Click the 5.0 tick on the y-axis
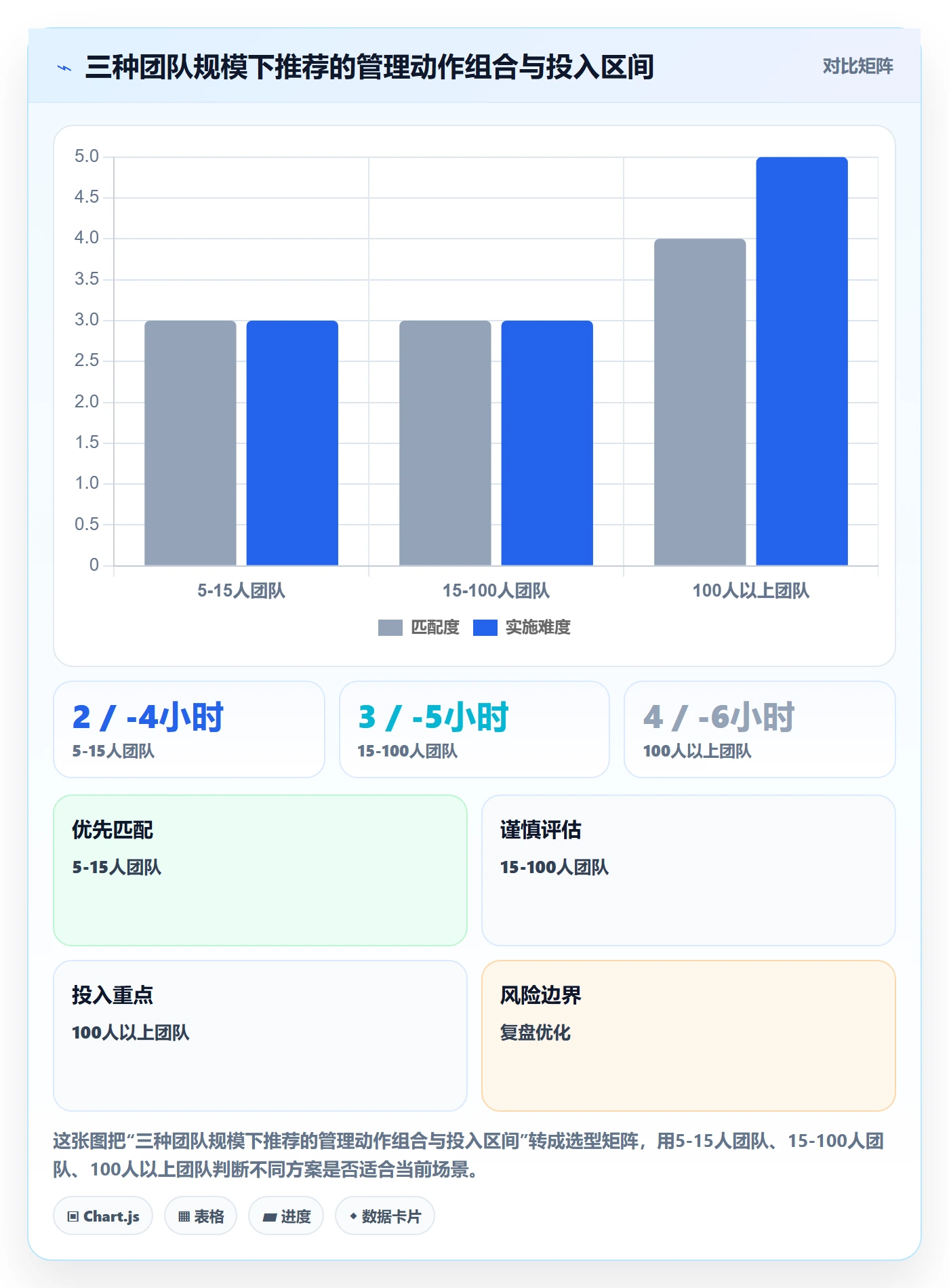 [87, 157]
